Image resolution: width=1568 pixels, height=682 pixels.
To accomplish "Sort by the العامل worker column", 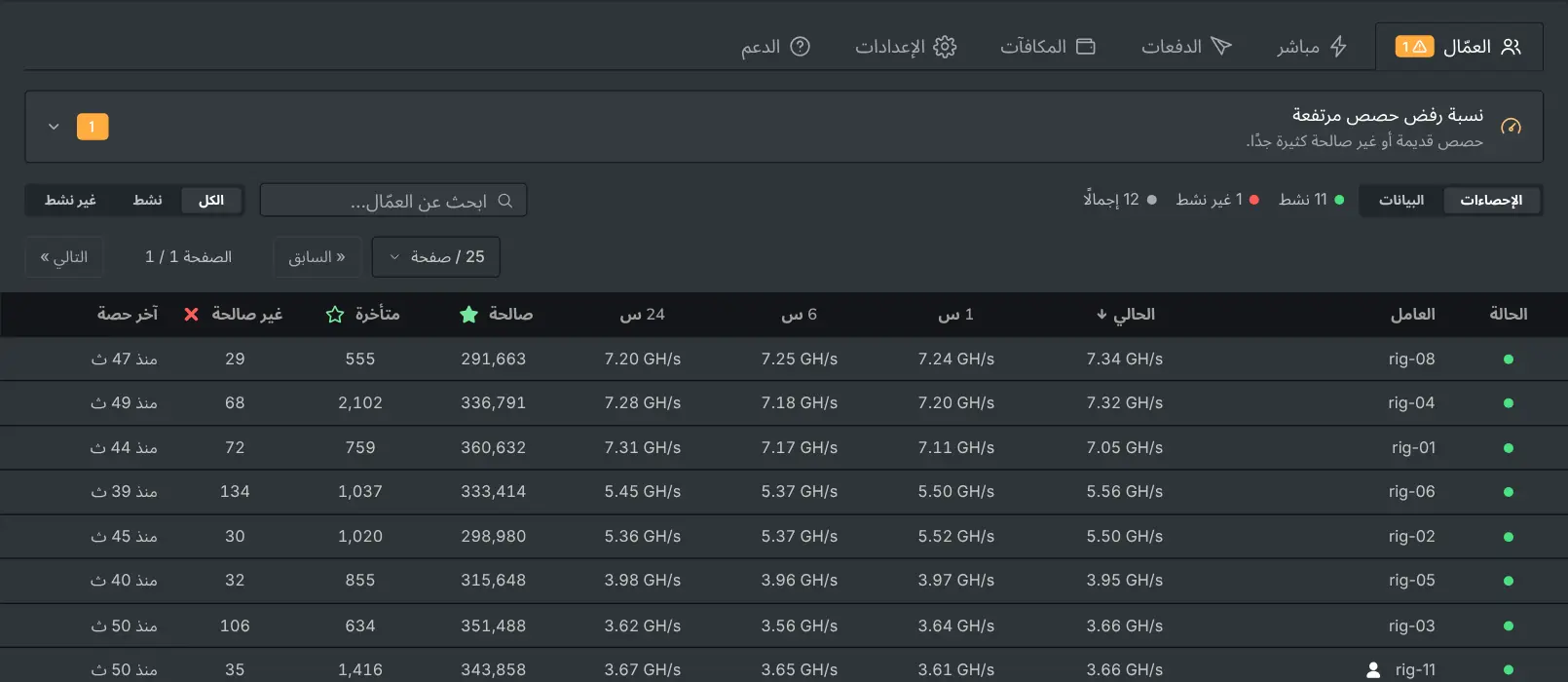I will click(1412, 315).
